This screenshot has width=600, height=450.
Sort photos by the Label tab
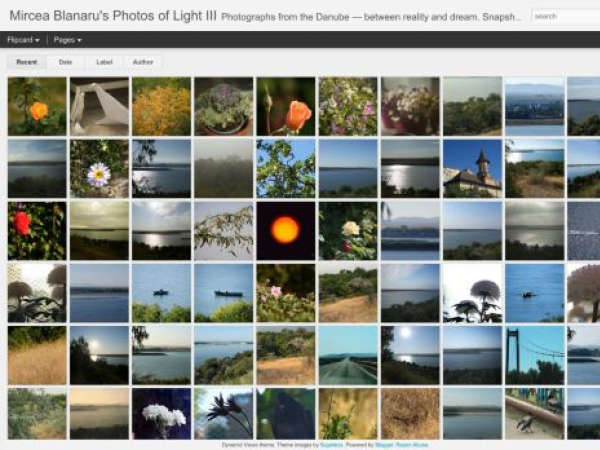point(104,62)
